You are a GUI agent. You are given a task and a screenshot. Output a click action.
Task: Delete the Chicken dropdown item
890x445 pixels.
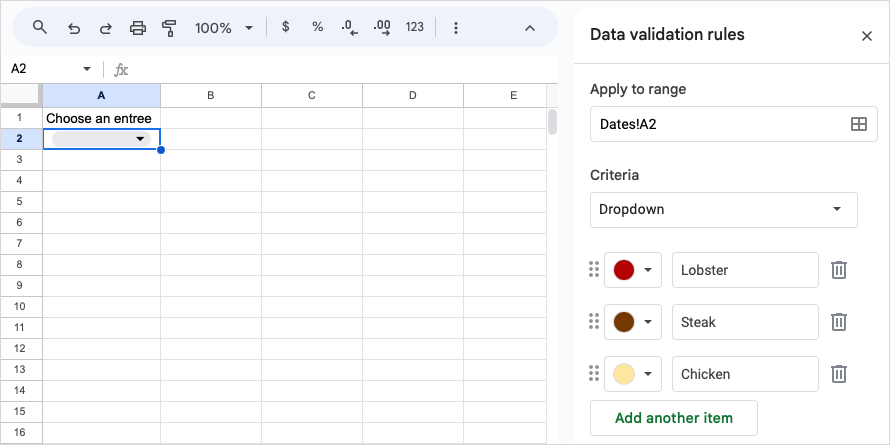point(840,374)
